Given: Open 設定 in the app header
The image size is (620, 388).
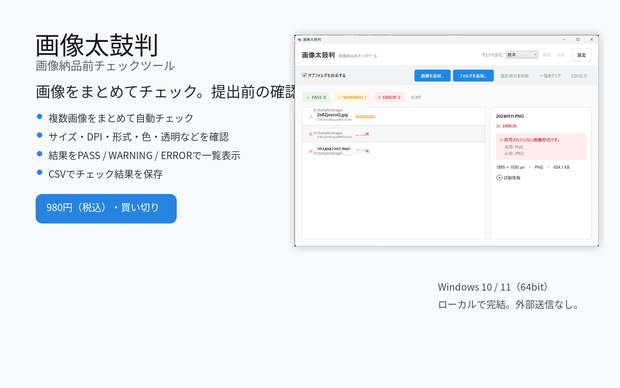Looking at the screenshot, I should coord(581,55).
